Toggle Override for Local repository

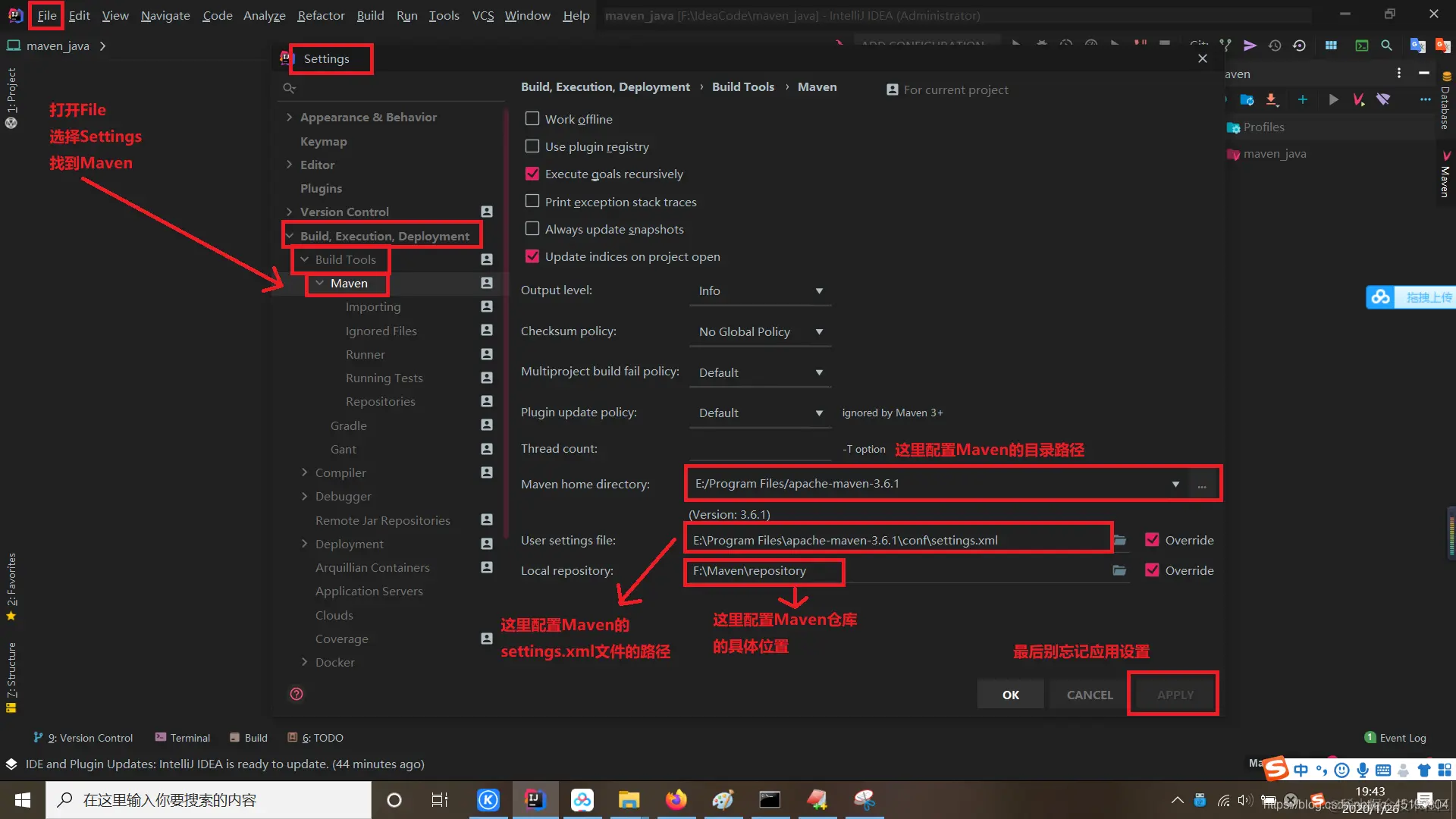[1152, 570]
